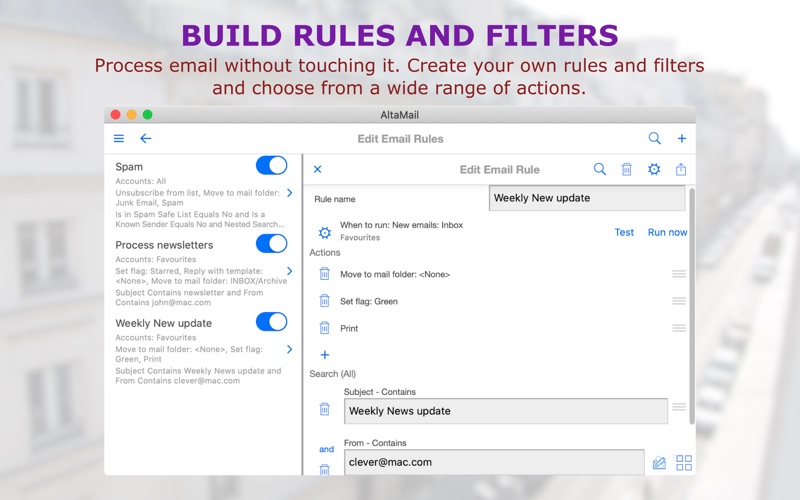
Task: Add a new action with plus icon
Action: pyautogui.click(x=324, y=355)
